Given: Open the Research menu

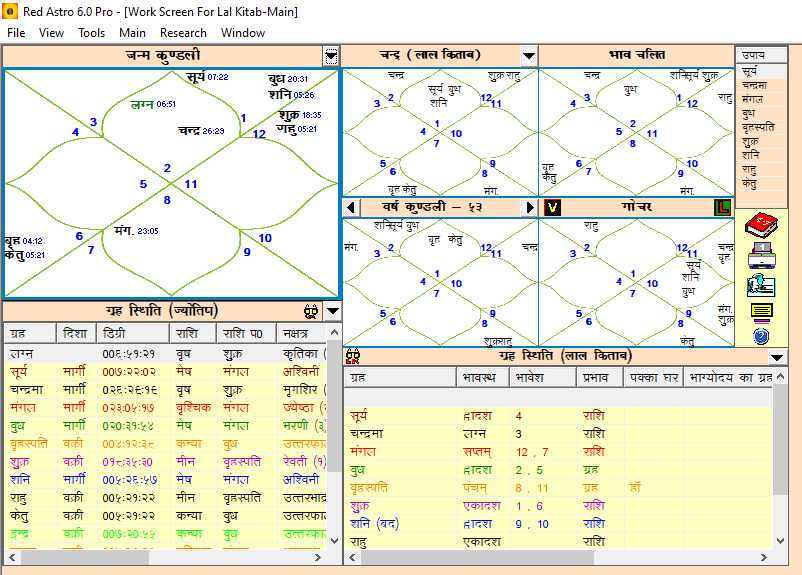Looking at the screenshot, I should click(x=183, y=32).
